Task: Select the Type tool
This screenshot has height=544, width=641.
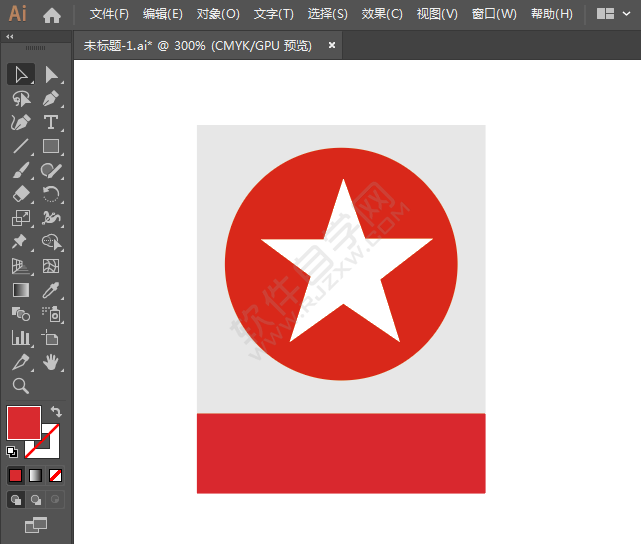Action: [51, 122]
